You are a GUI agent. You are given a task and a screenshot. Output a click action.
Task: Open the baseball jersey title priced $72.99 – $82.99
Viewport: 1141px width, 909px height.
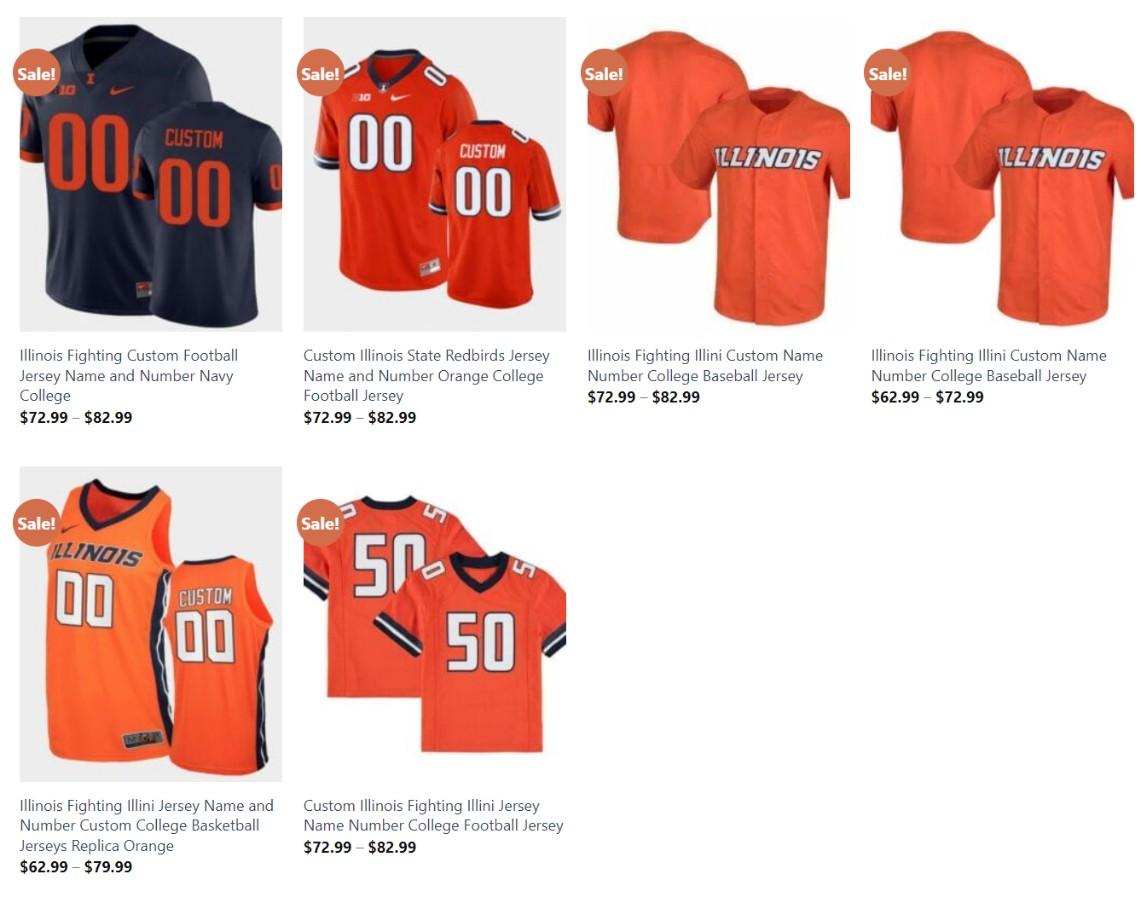pos(705,365)
